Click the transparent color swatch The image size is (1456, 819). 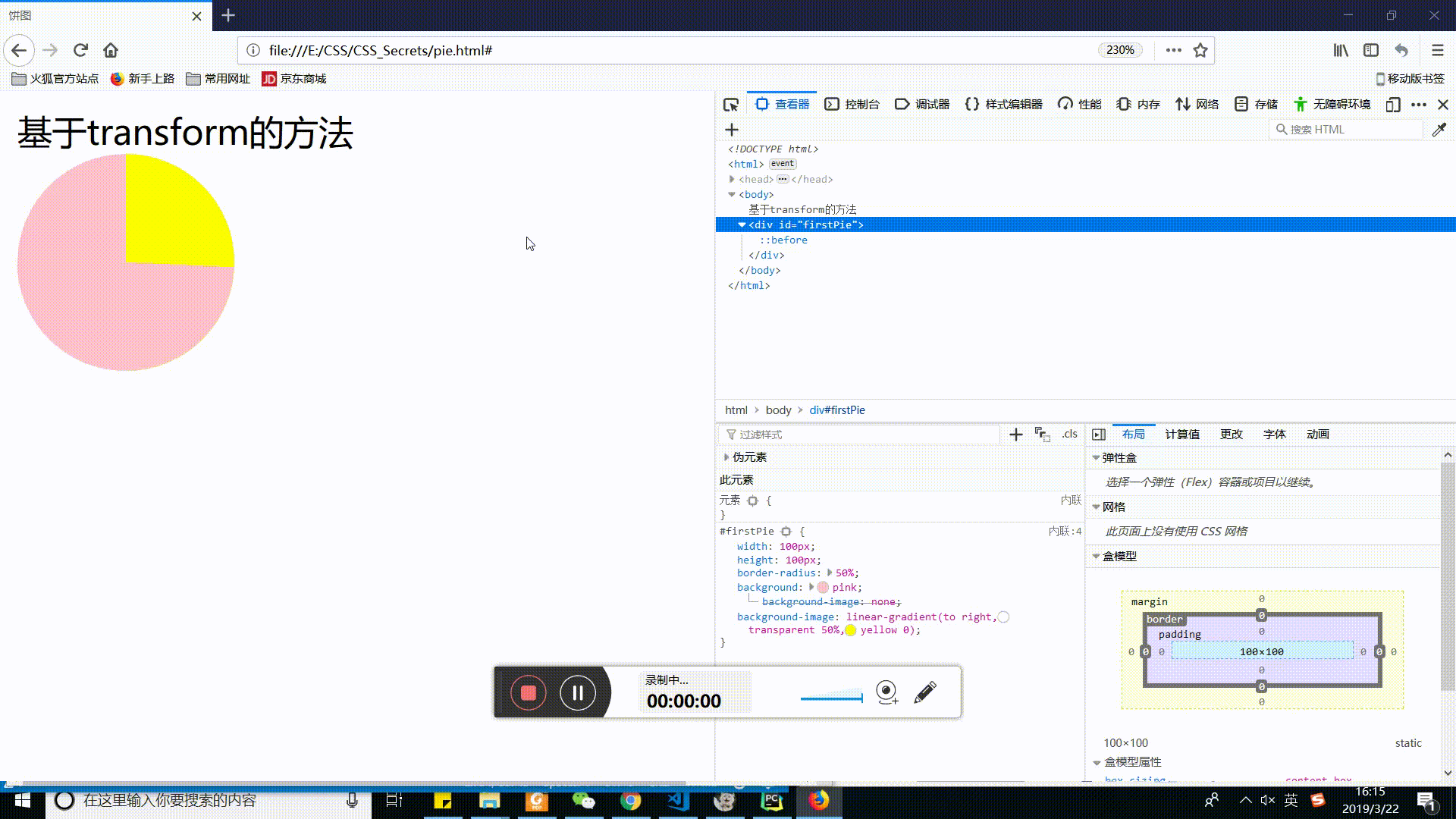click(1003, 617)
